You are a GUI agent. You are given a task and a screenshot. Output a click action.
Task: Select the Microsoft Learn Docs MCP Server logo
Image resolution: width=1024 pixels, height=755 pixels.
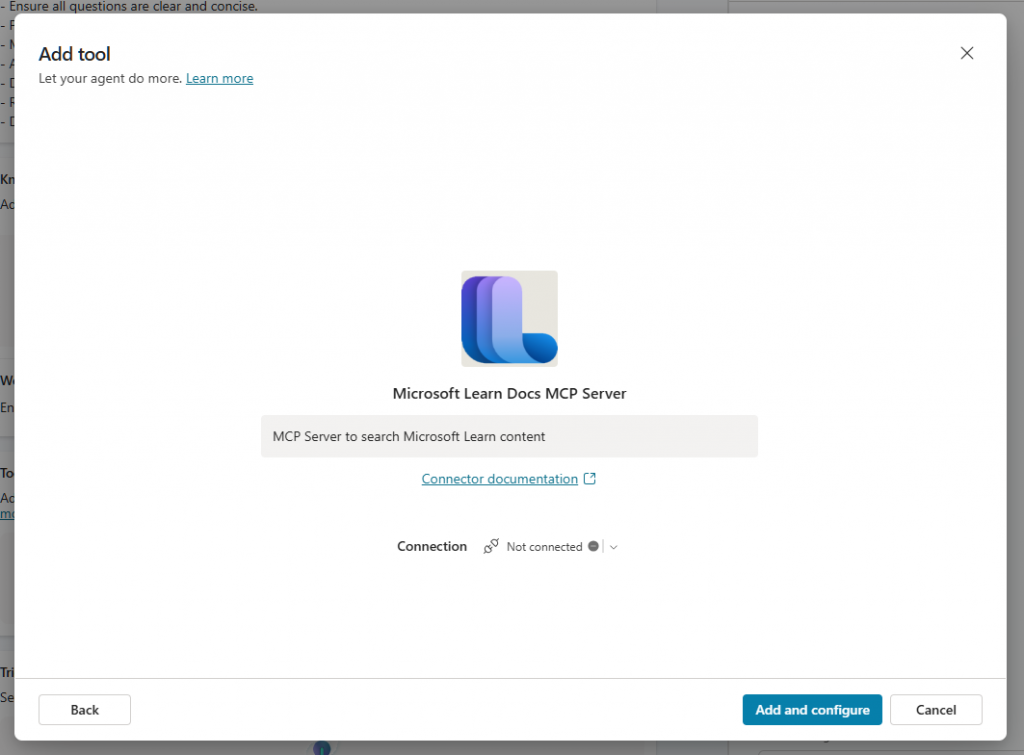(x=509, y=318)
